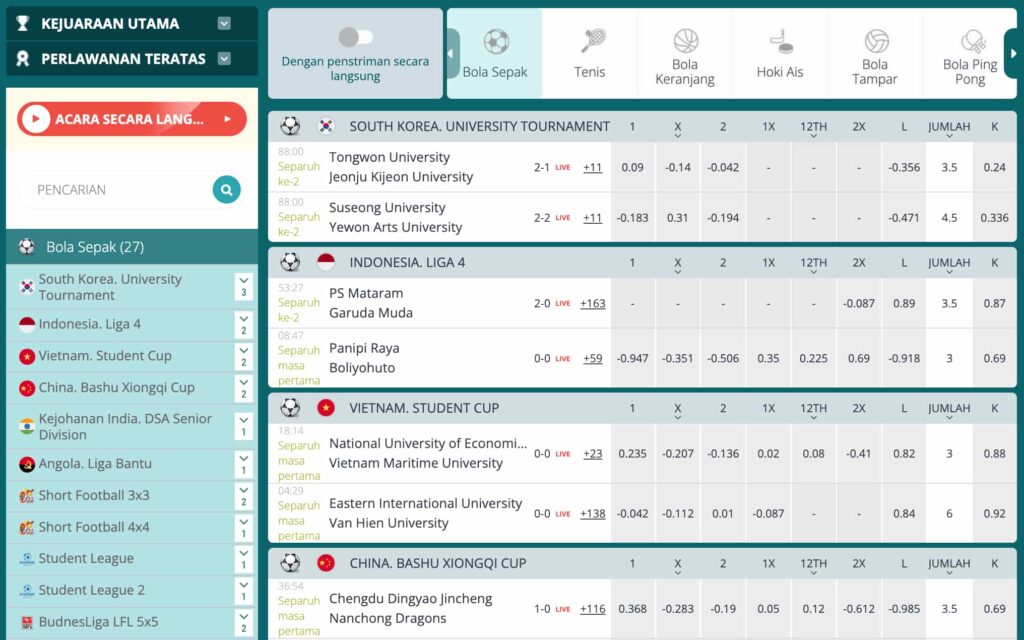Viewport: 1024px width, 640px height.
Task: Open +163 more markets for PS Mataram
Action: pyautogui.click(x=593, y=303)
